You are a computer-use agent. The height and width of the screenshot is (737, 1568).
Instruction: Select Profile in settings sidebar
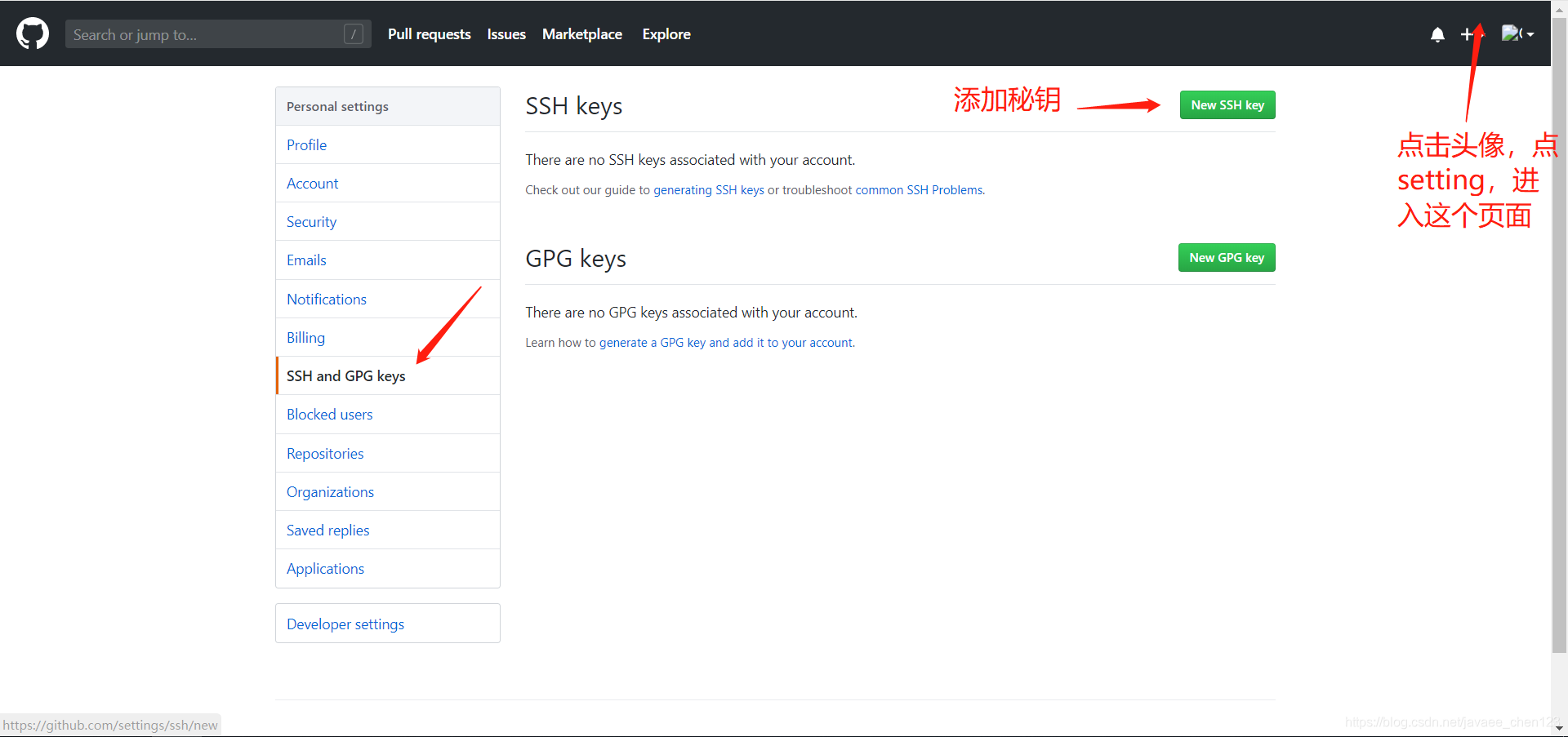pyautogui.click(x=388, y=144)
